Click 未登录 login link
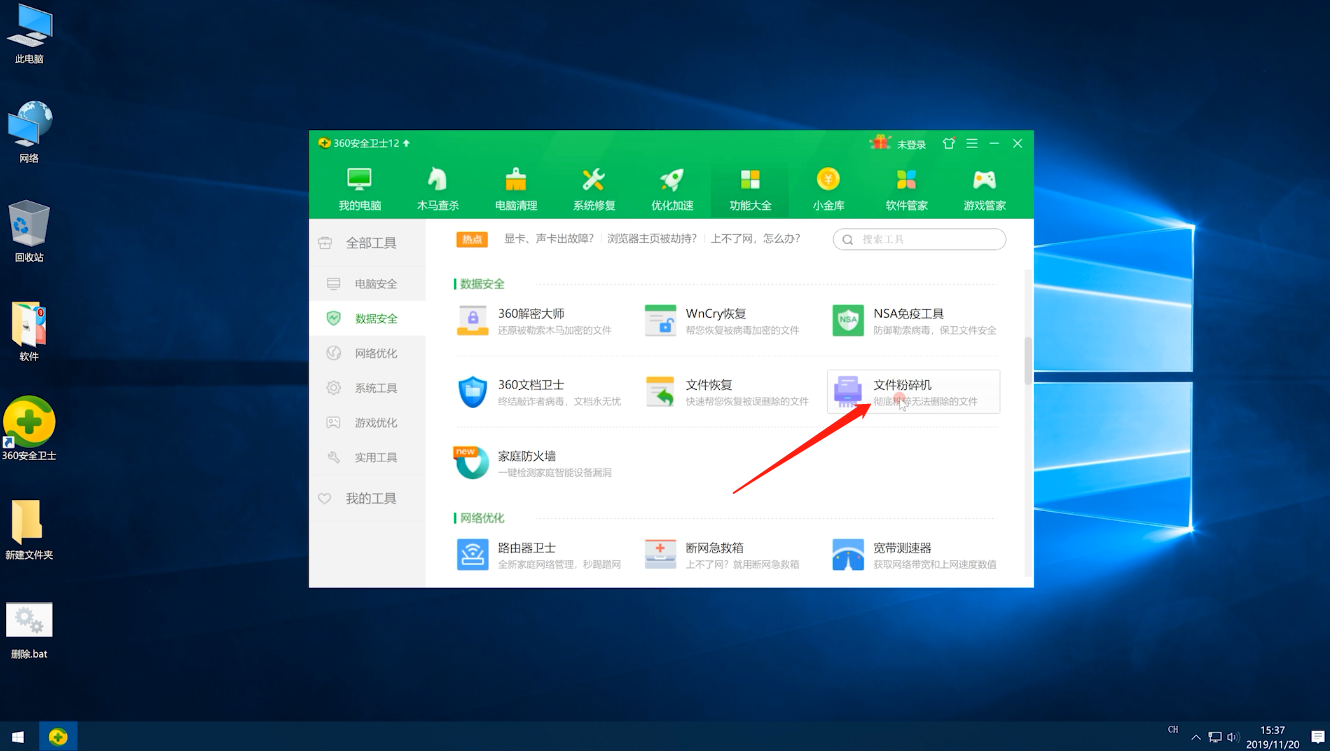The image size is (1330, 751). (911, 144)
